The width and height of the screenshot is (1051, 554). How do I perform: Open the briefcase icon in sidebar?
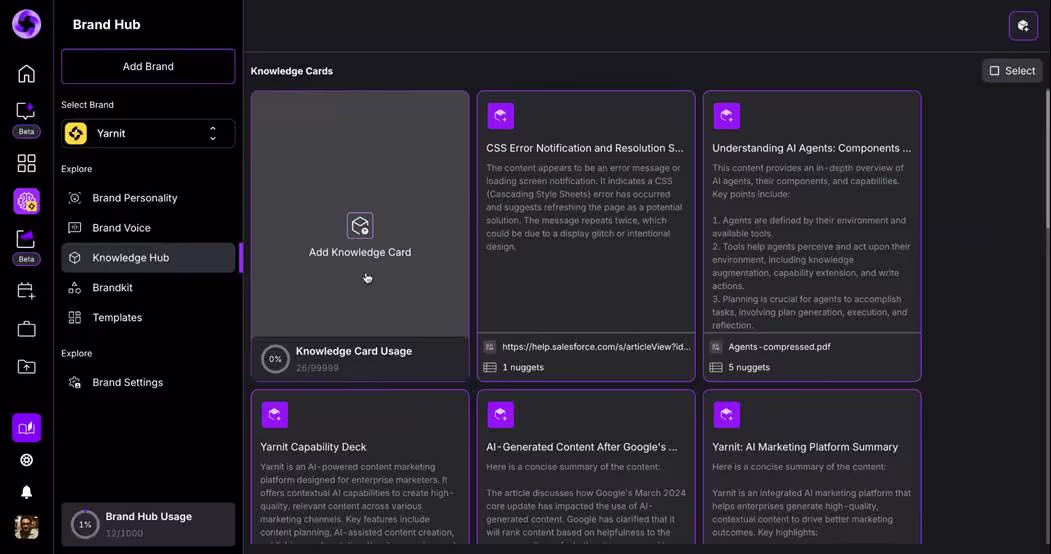pyautogui.click(x=26, y=329)
